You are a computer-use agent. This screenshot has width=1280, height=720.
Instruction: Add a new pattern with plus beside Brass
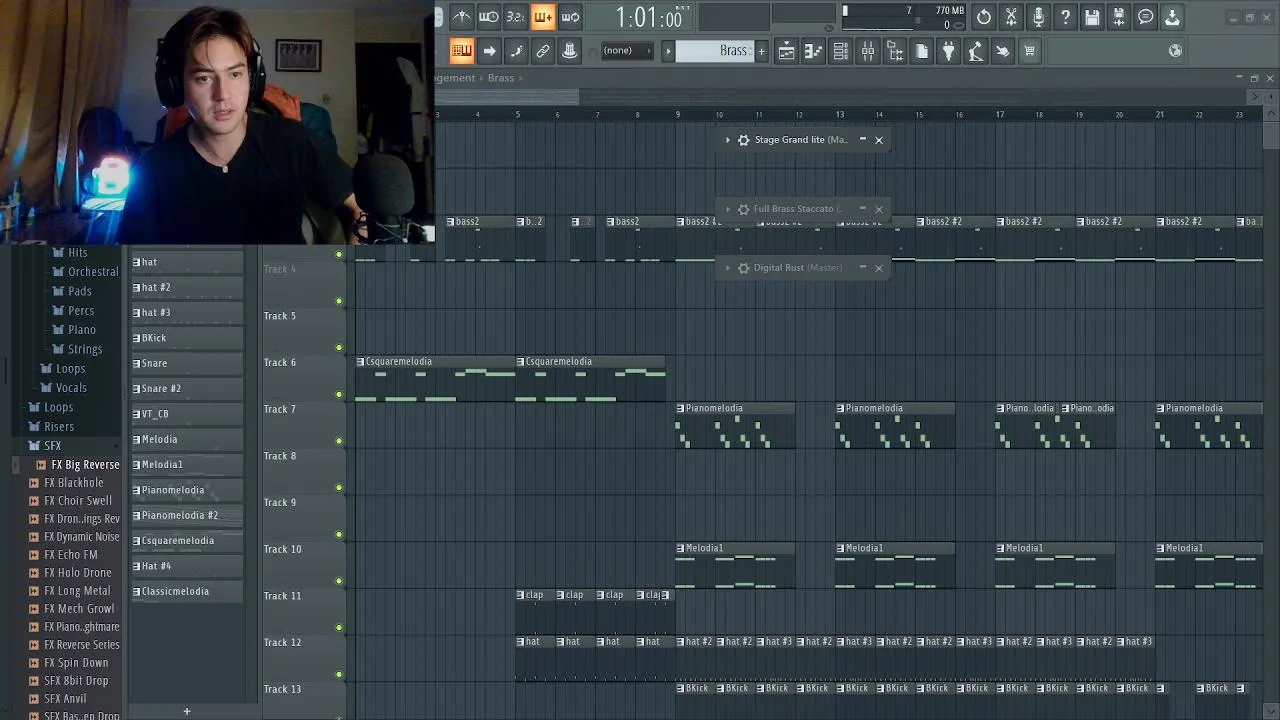point(761,51)
